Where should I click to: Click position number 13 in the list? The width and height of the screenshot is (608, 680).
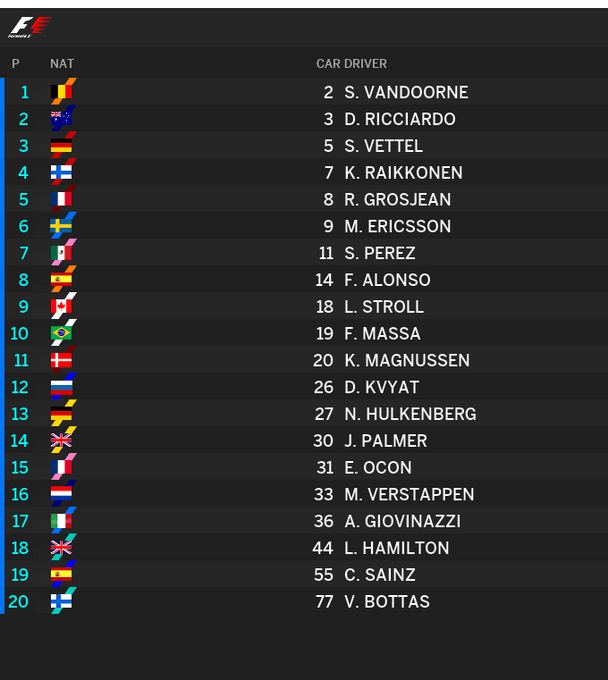[x=20, y=414]
